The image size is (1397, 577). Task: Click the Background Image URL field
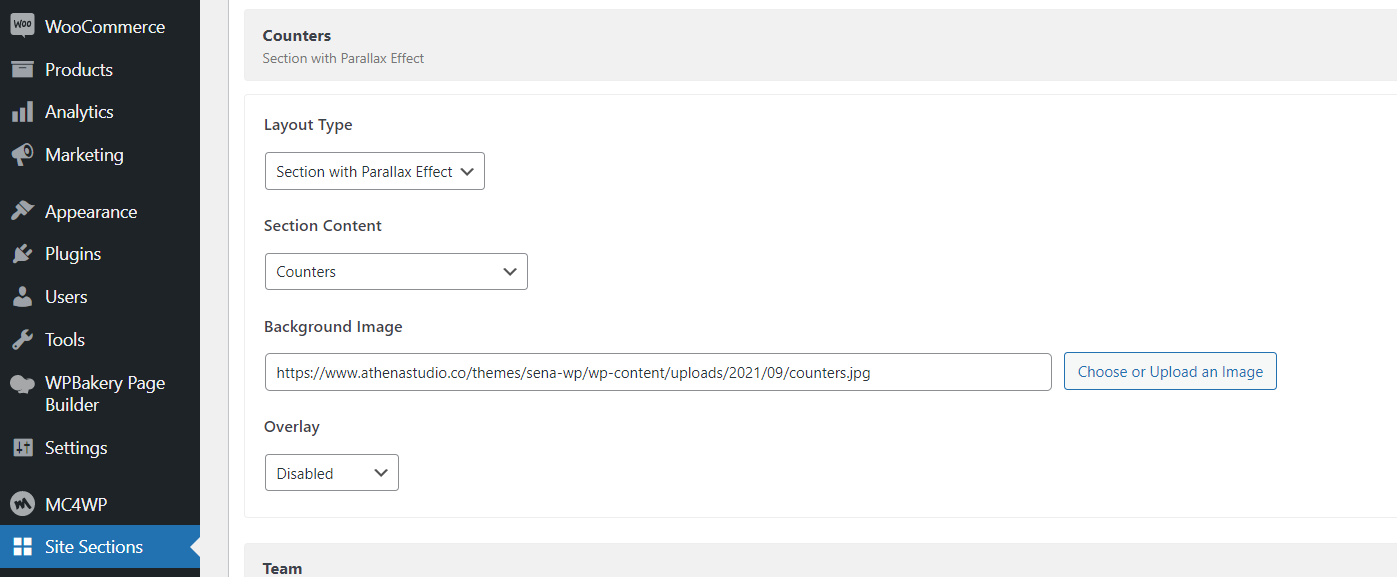click(658, 372)
